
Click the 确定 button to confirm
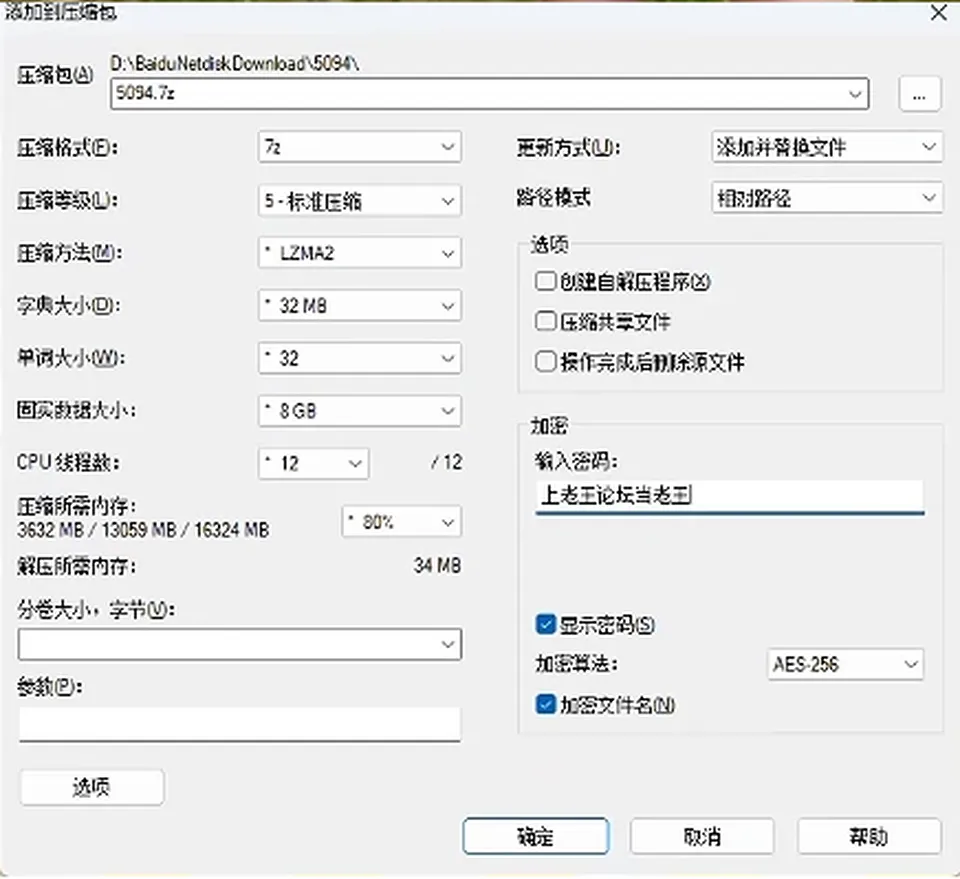[x=536, y=836]
